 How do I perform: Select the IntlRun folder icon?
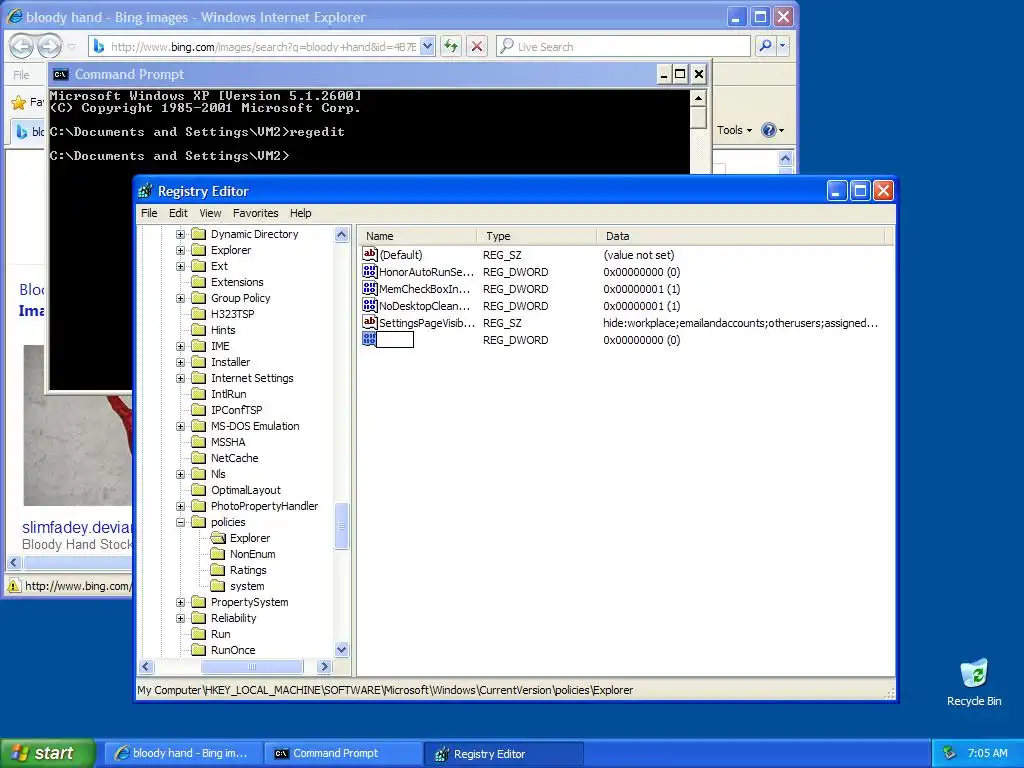pyautogui.click(x=199, y=394)
